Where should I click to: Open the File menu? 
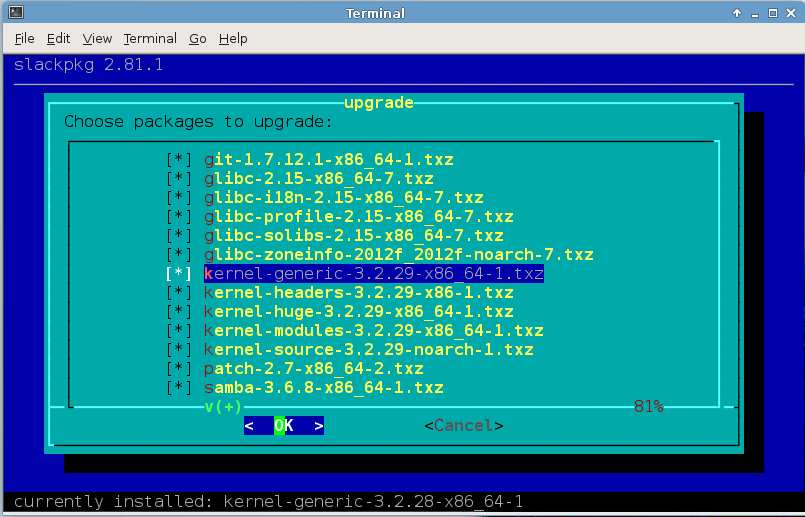point(25,39)
